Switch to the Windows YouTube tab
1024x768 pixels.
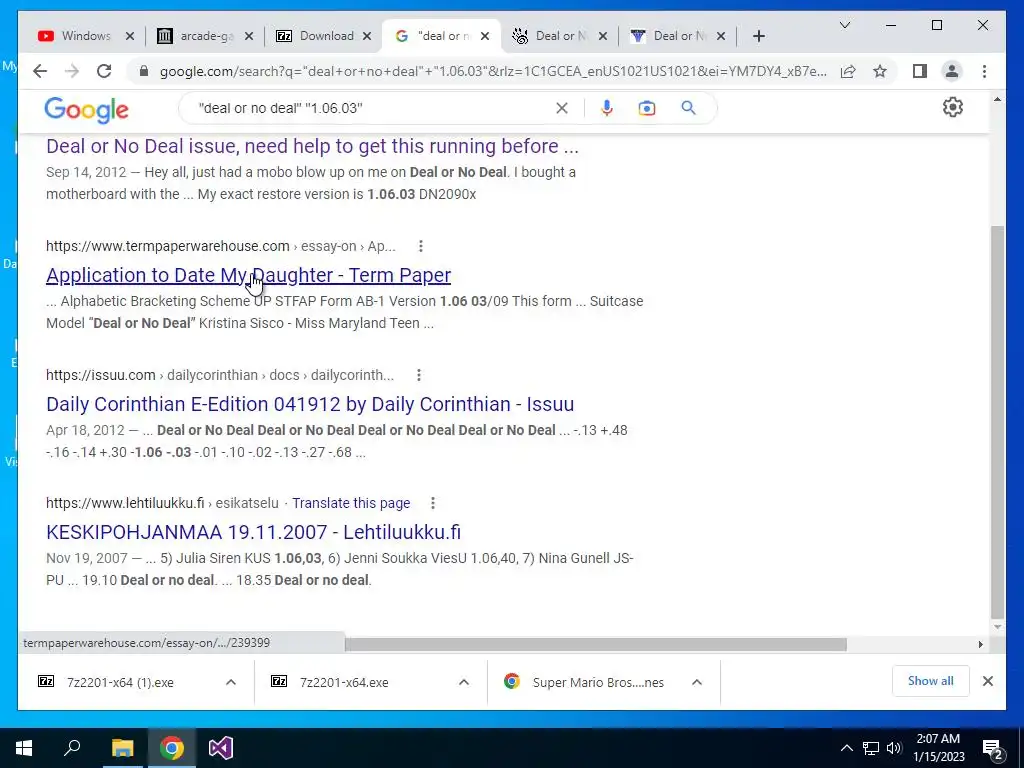tap(85, 36)
